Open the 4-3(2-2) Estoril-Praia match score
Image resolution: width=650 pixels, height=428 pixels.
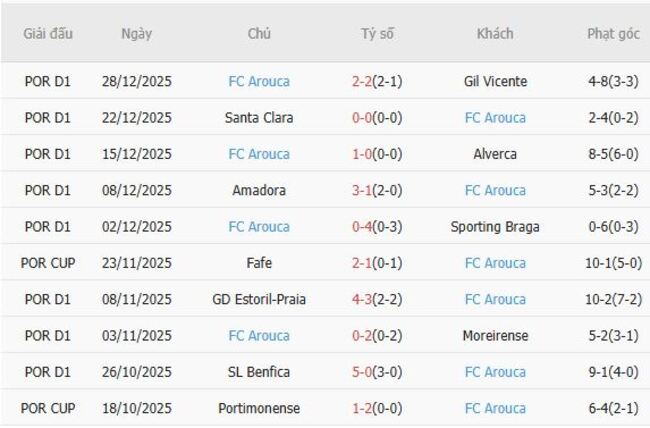[x=377, y=299]
